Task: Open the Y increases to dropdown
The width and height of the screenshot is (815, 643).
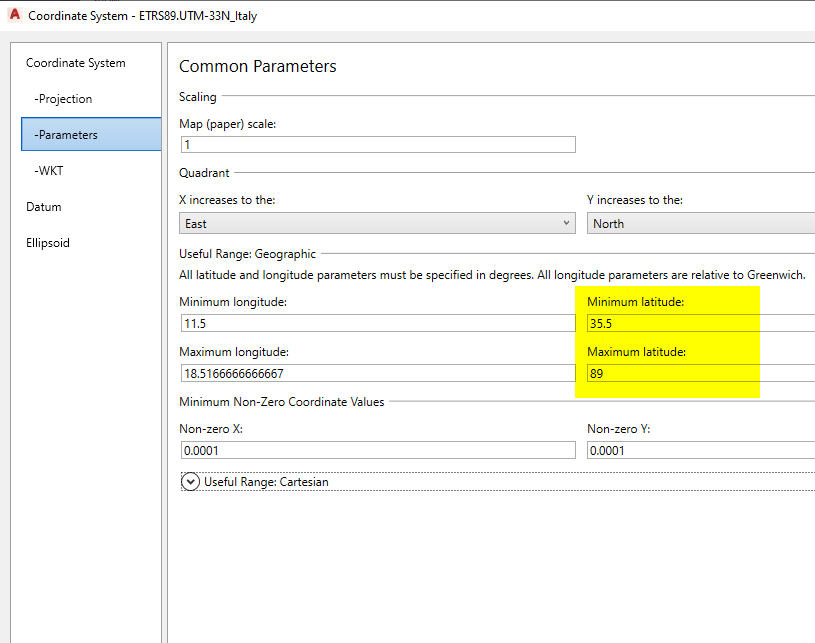Action: [x=700, y=223]
